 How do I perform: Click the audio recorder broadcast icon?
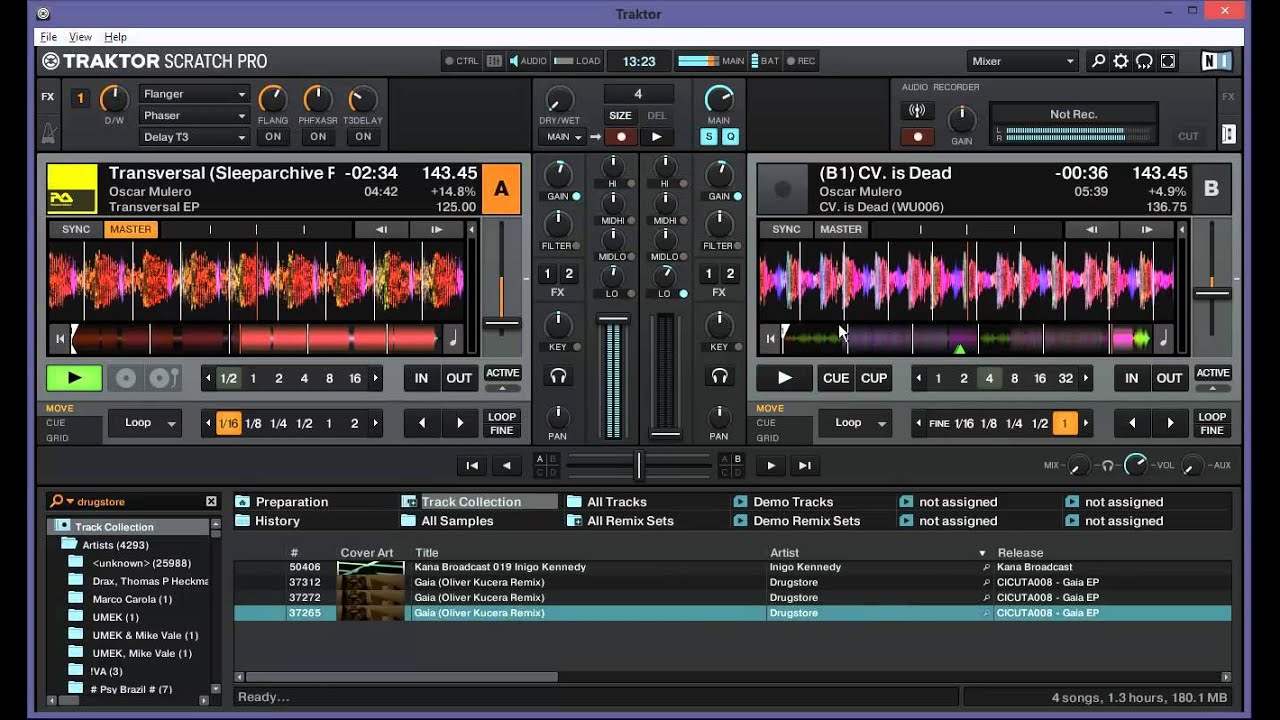(x=917, y=111)
